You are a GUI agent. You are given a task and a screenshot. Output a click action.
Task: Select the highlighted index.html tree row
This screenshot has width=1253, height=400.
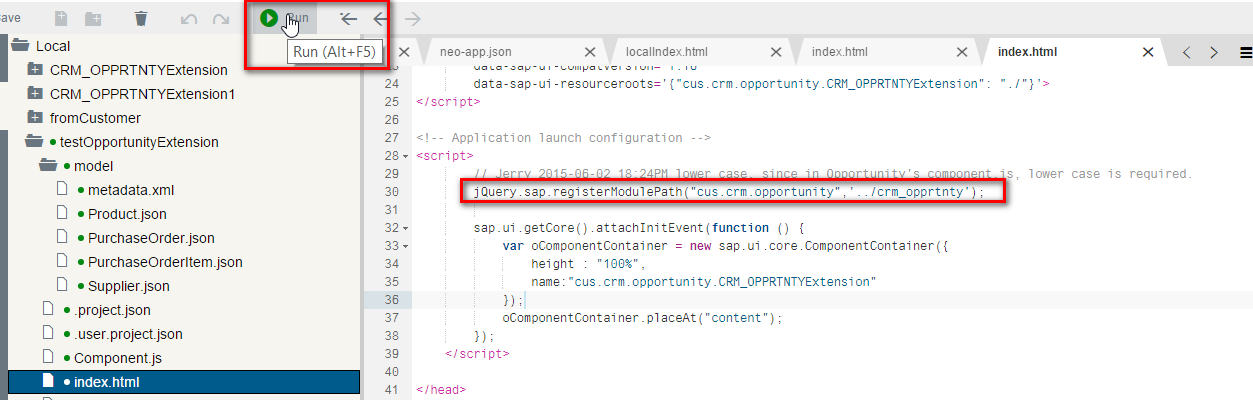pyautogui.click(x=183, y=382)
